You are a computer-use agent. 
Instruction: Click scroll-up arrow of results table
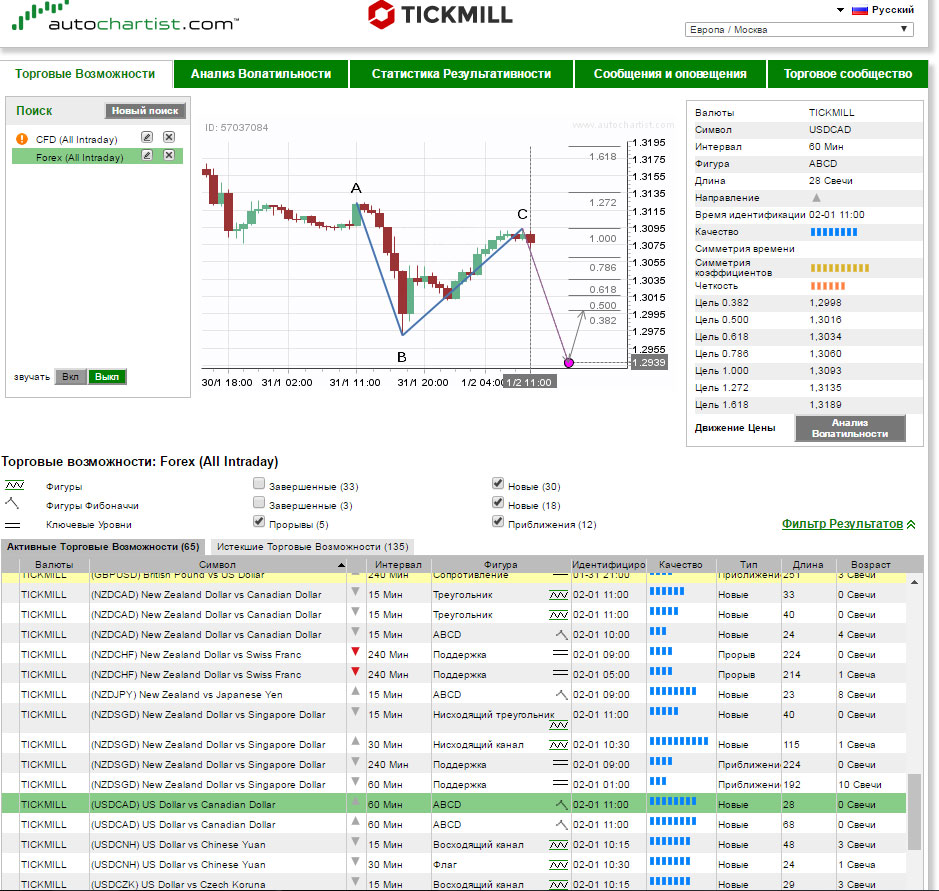pyautogui.click(x=914, y=582)
